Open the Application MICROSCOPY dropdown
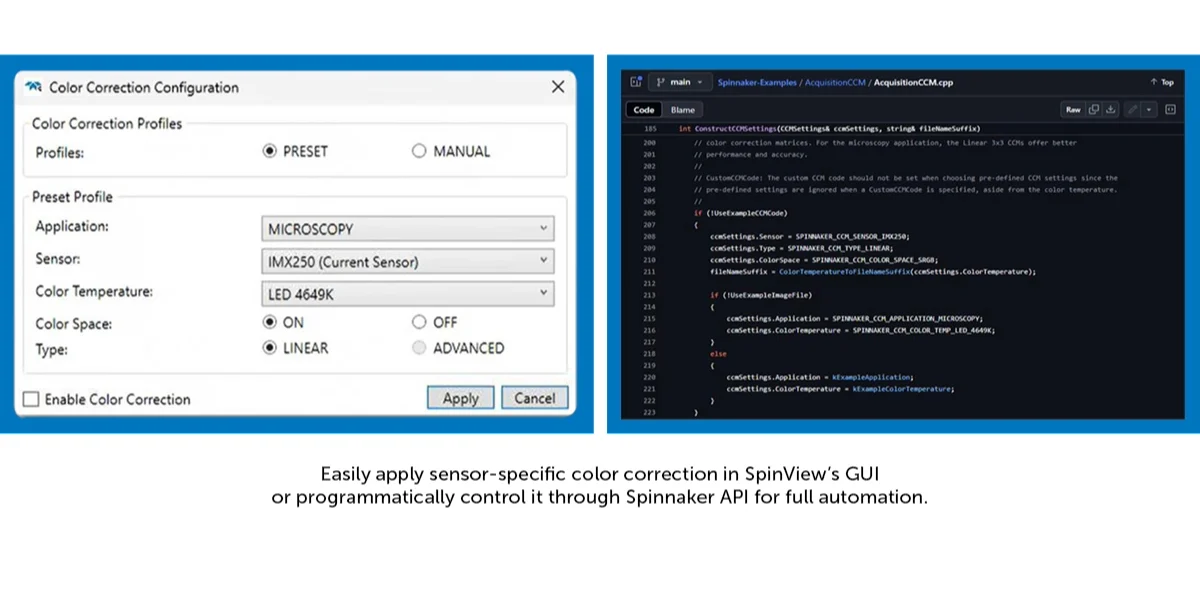The width and height of the screenshot is (1200, 600). click(x=407, y=229)
